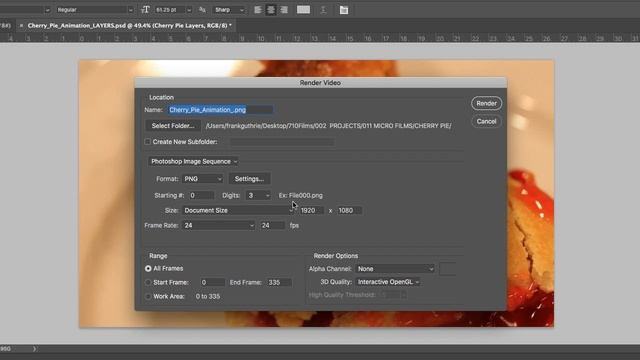Click the Cancel button

pos(486,121)
